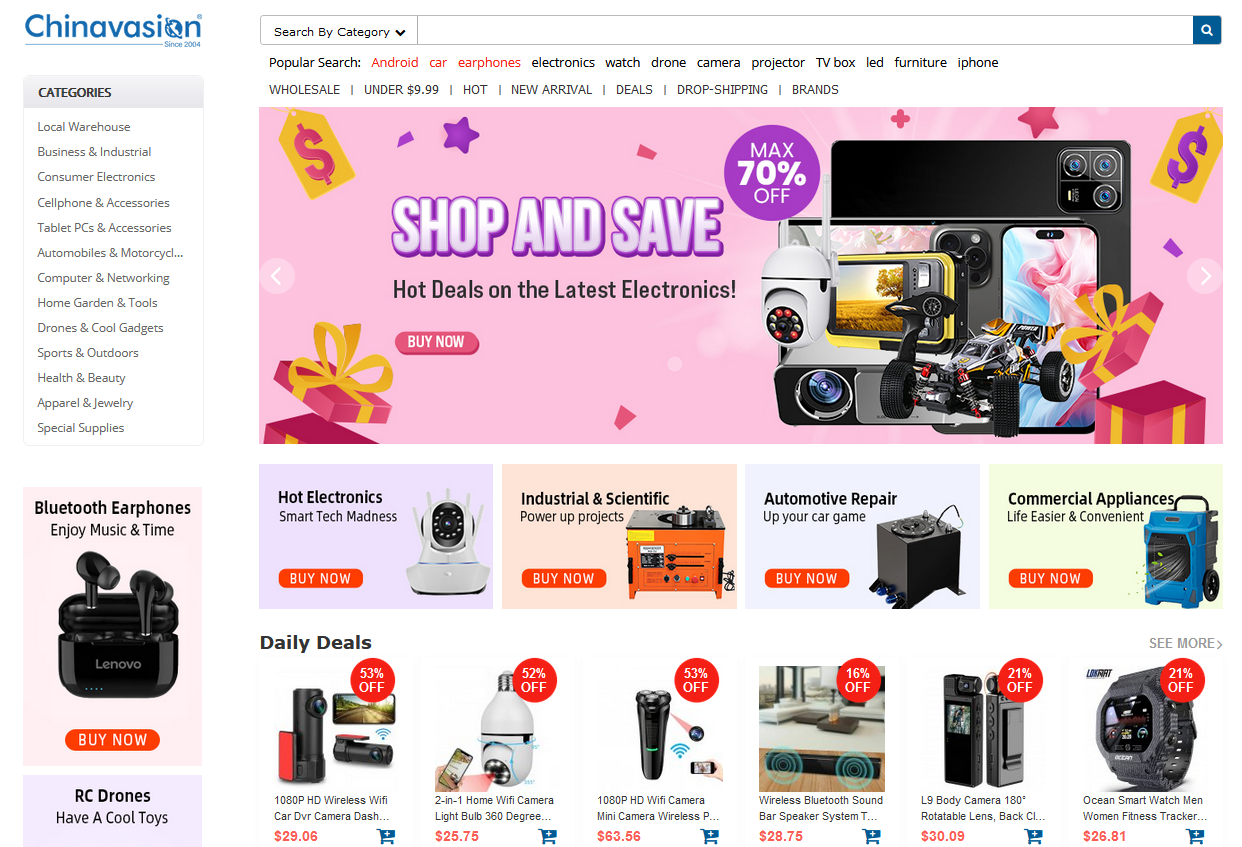1242x847 pixels.
Task: Focus the main search text field
Action: (805, 31)
